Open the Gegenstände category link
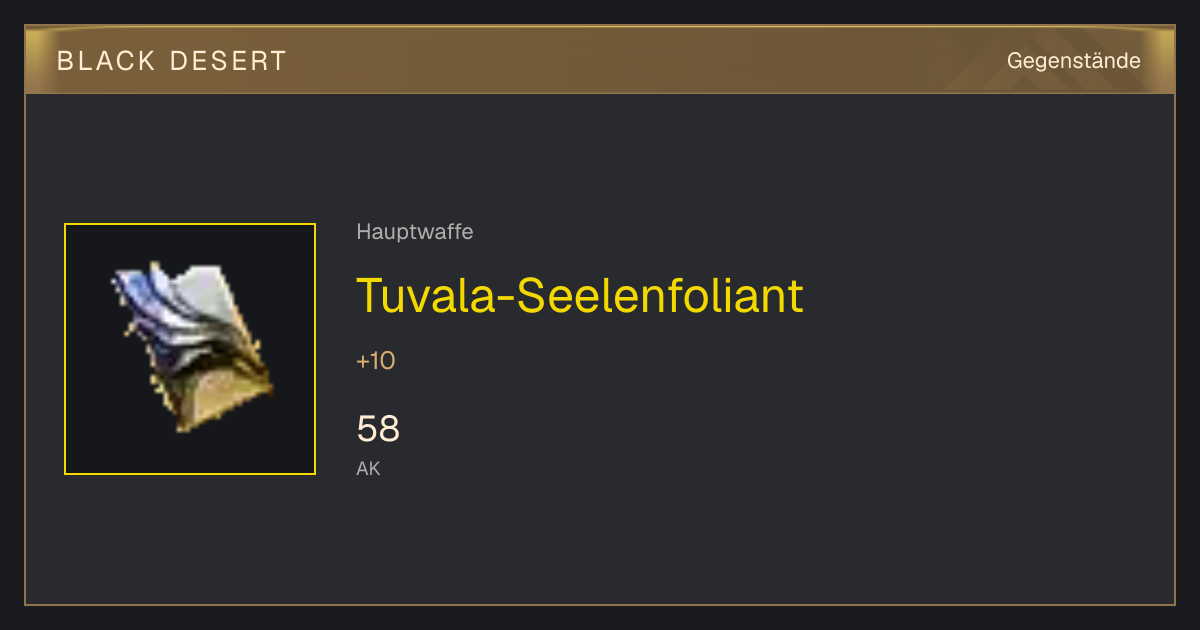Screen dimensions: 1200x630 tap(1073, 61)
